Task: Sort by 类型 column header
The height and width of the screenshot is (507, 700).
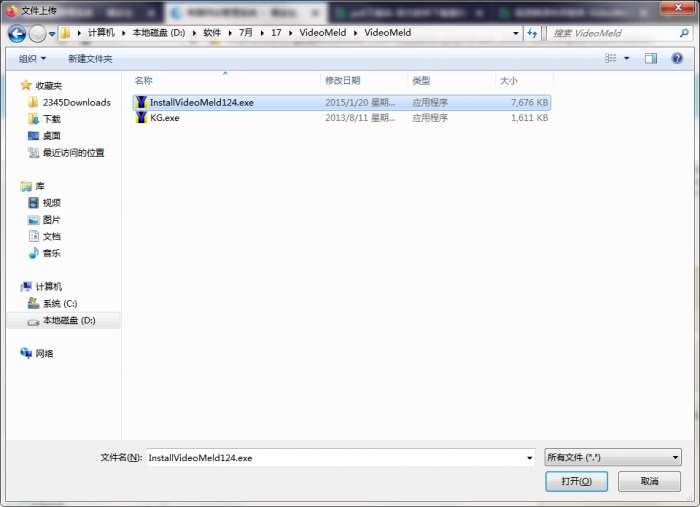Action: [421, 80]
